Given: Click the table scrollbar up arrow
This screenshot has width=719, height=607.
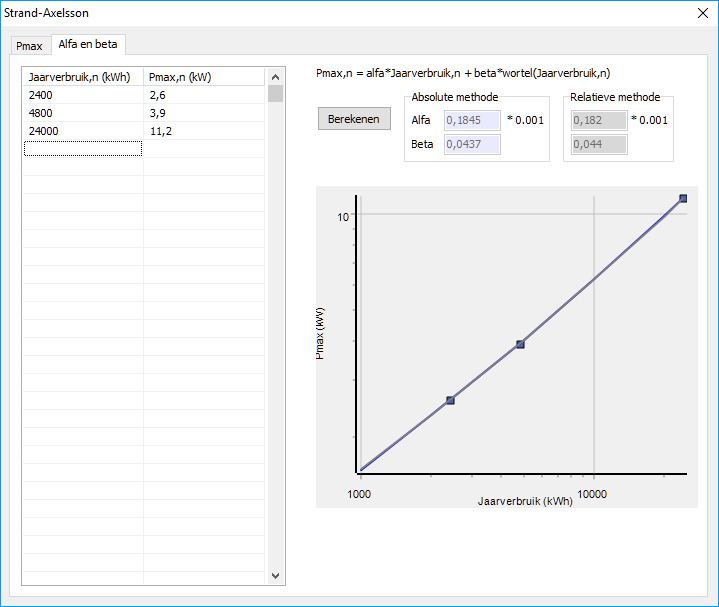Looking at the screenshot, I should point(276,77).
